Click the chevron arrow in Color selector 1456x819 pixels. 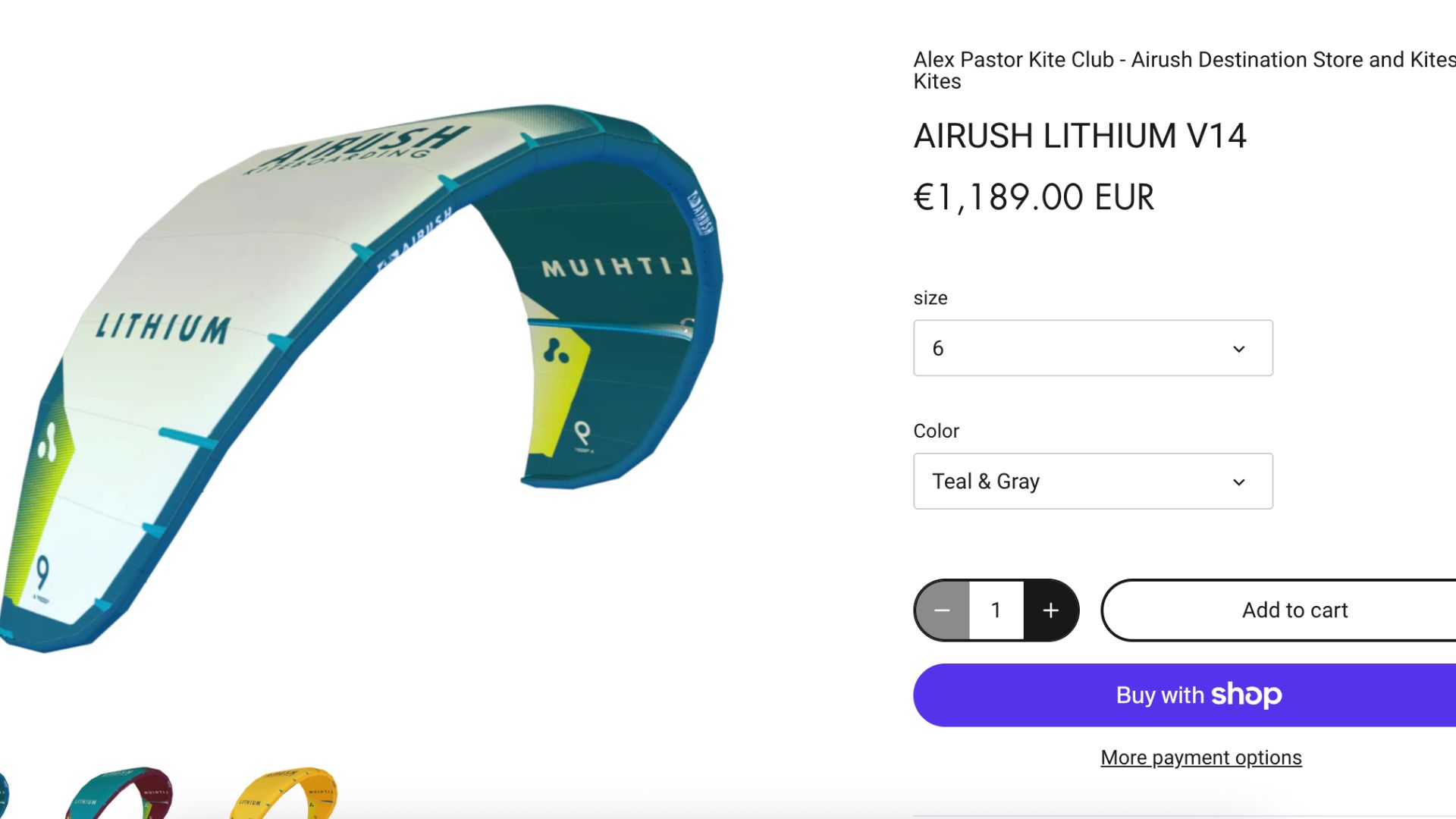pos(1239,482)
